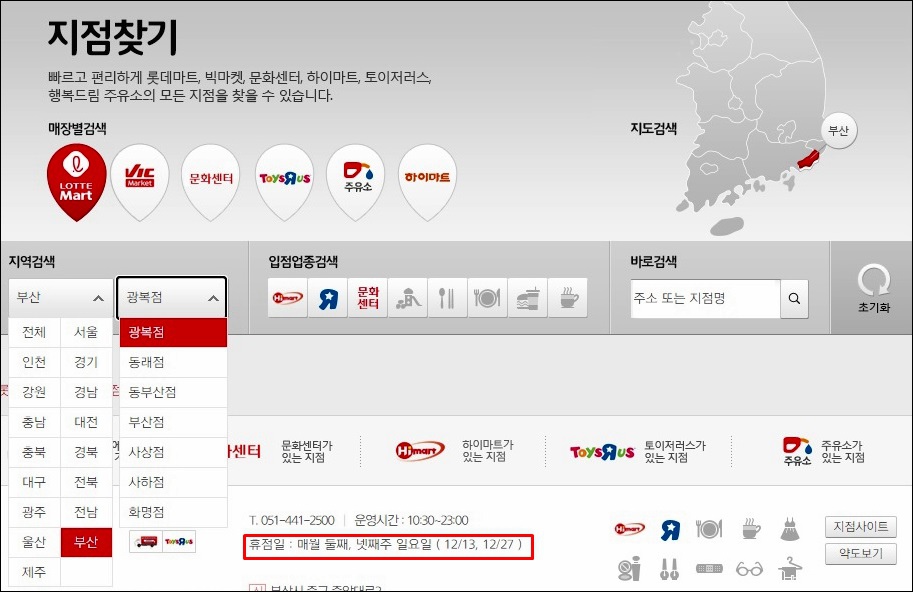Click dress clothing facility icon in branch result

click(x=790, y=529)
